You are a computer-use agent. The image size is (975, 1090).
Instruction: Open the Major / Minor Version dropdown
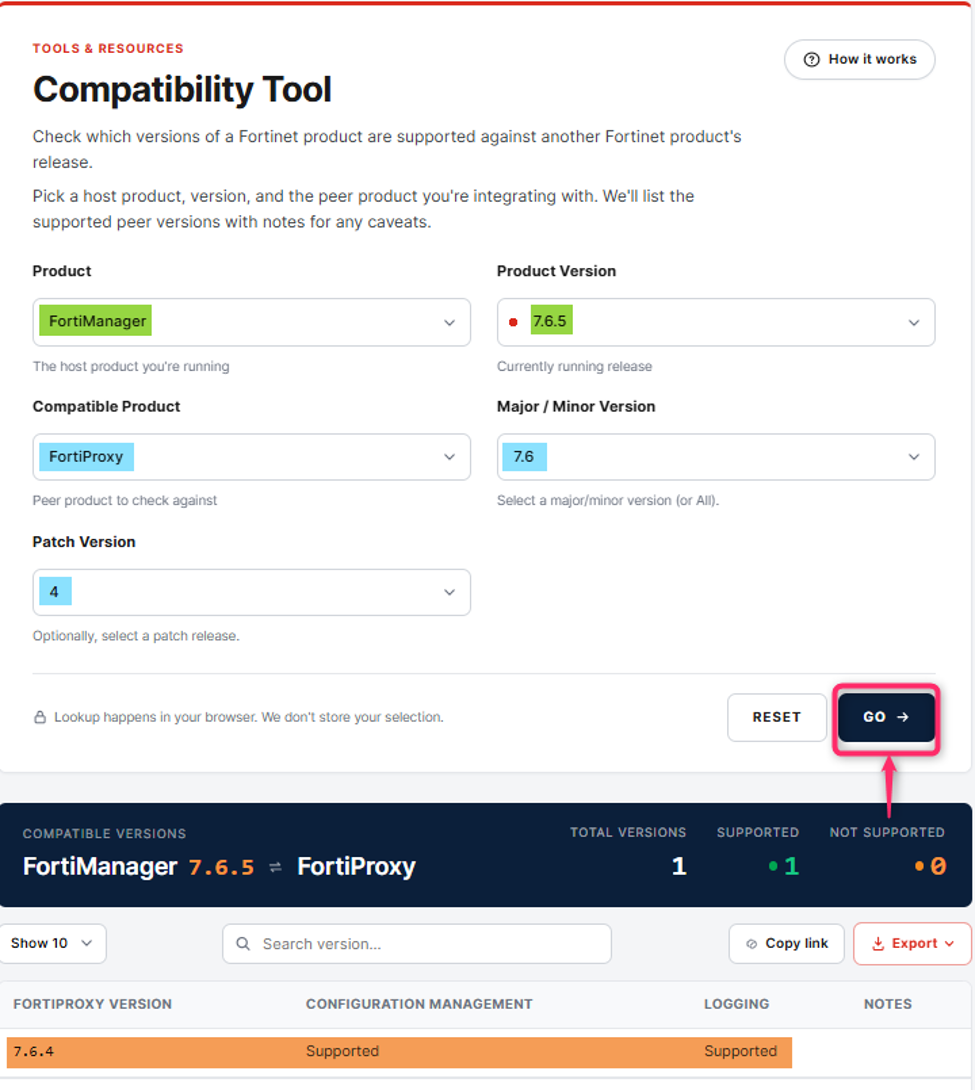point(716,457)
